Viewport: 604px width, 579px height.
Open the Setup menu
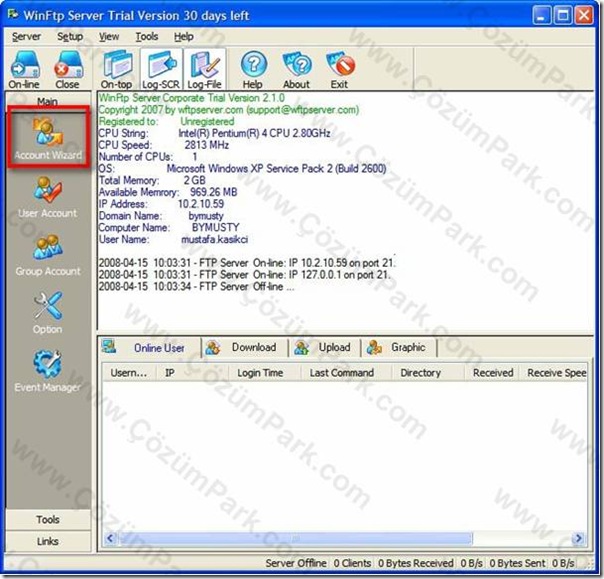coord(70,37)
